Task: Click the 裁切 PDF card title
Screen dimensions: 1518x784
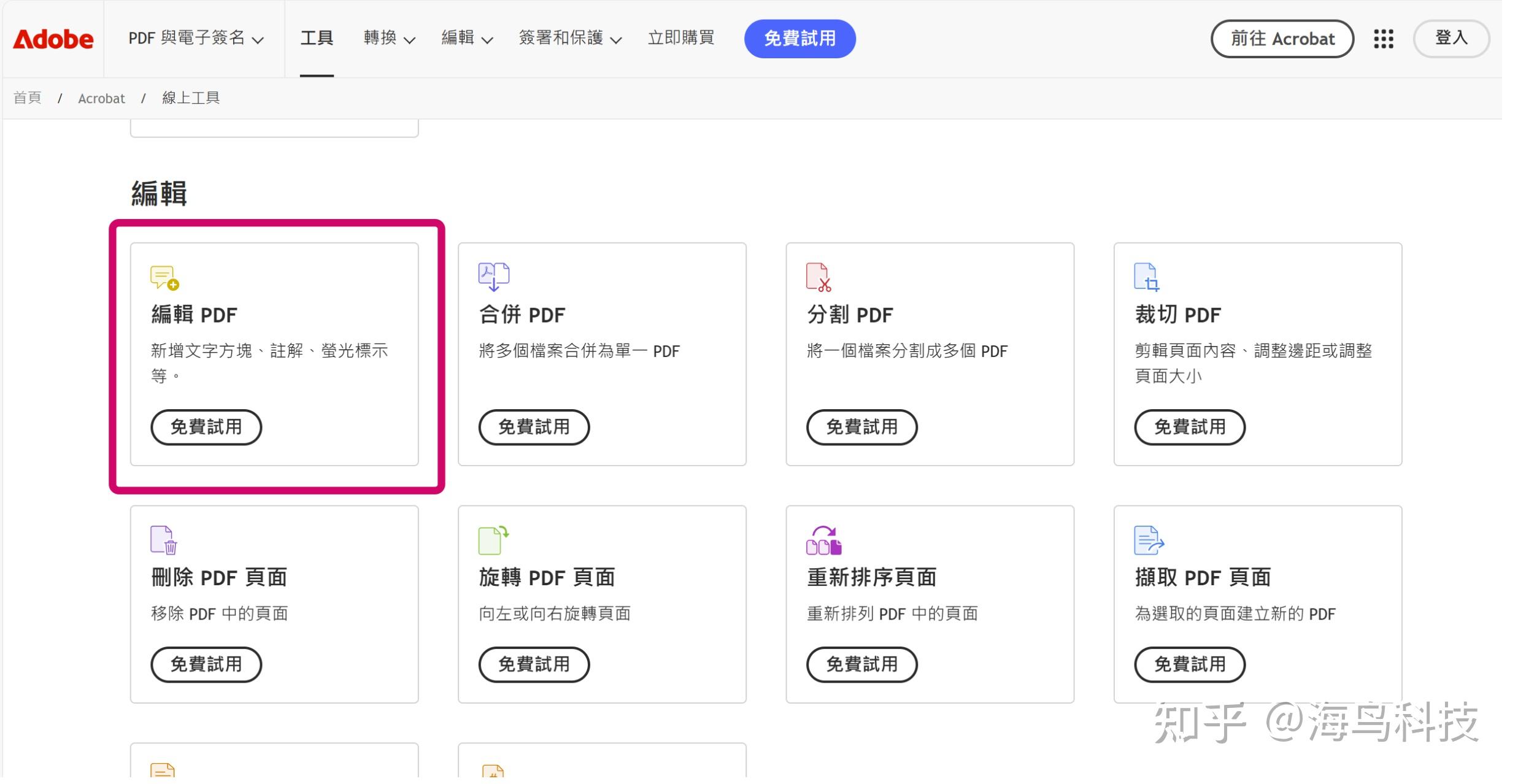Action: (1178, 315)
